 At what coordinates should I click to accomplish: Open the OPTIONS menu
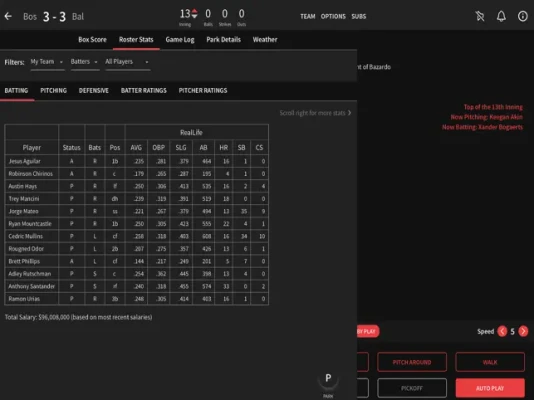coord(333,16)
